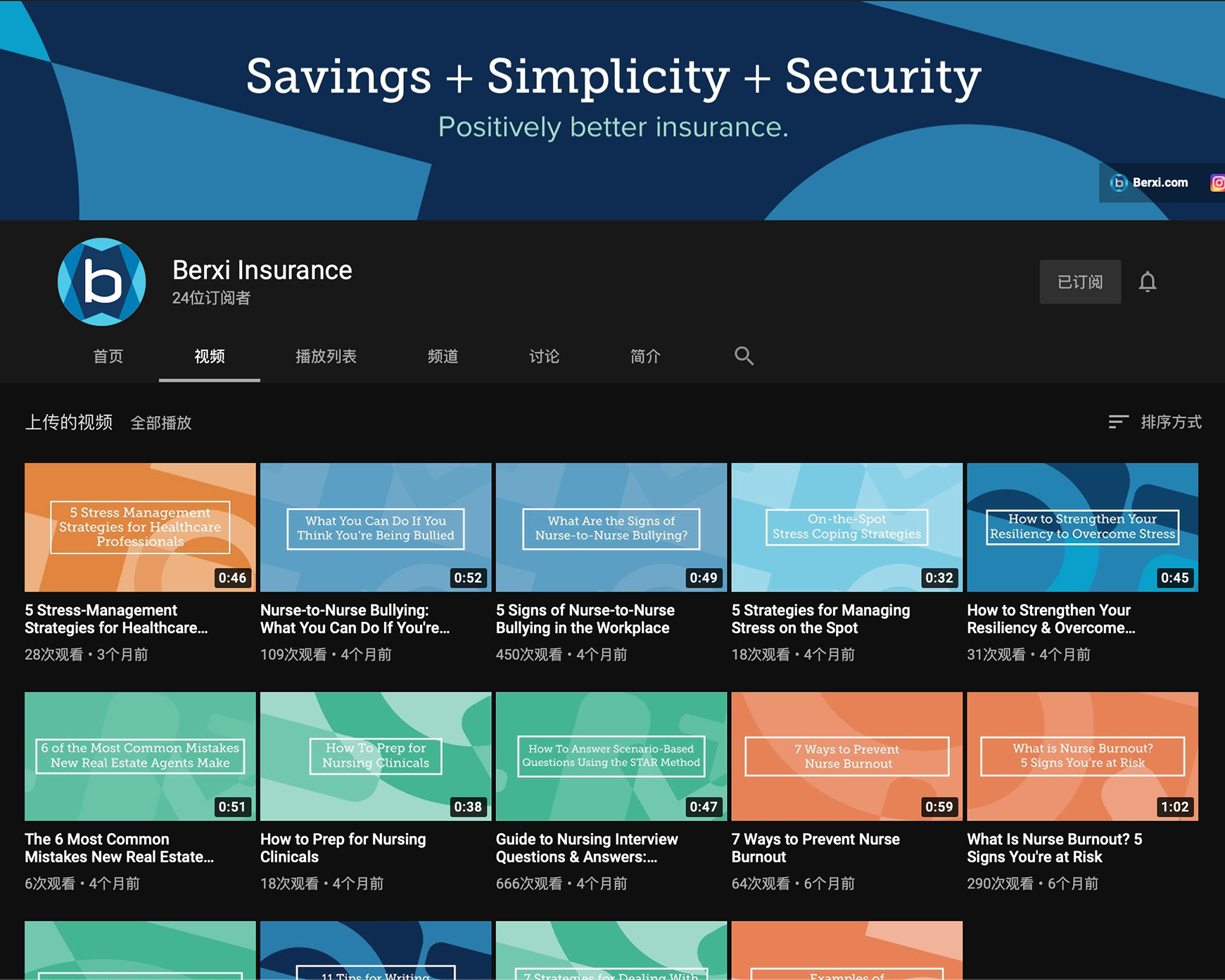Open the Instagram icon in banner
1225x980 pixels.
click(1217, 183)
